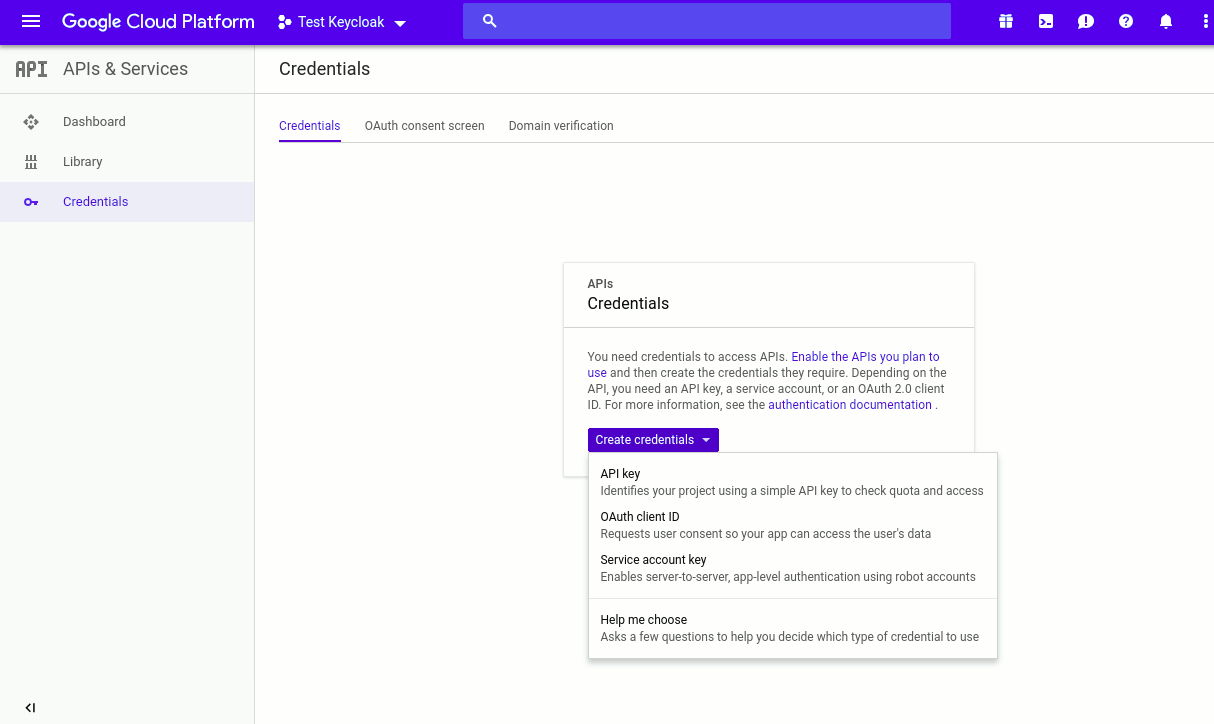Image resolution: width=1214 pixels, height=724 pixels.
Task: Click the gift free trial icon
Action: pyautogui.click(x=1006, y=21)
